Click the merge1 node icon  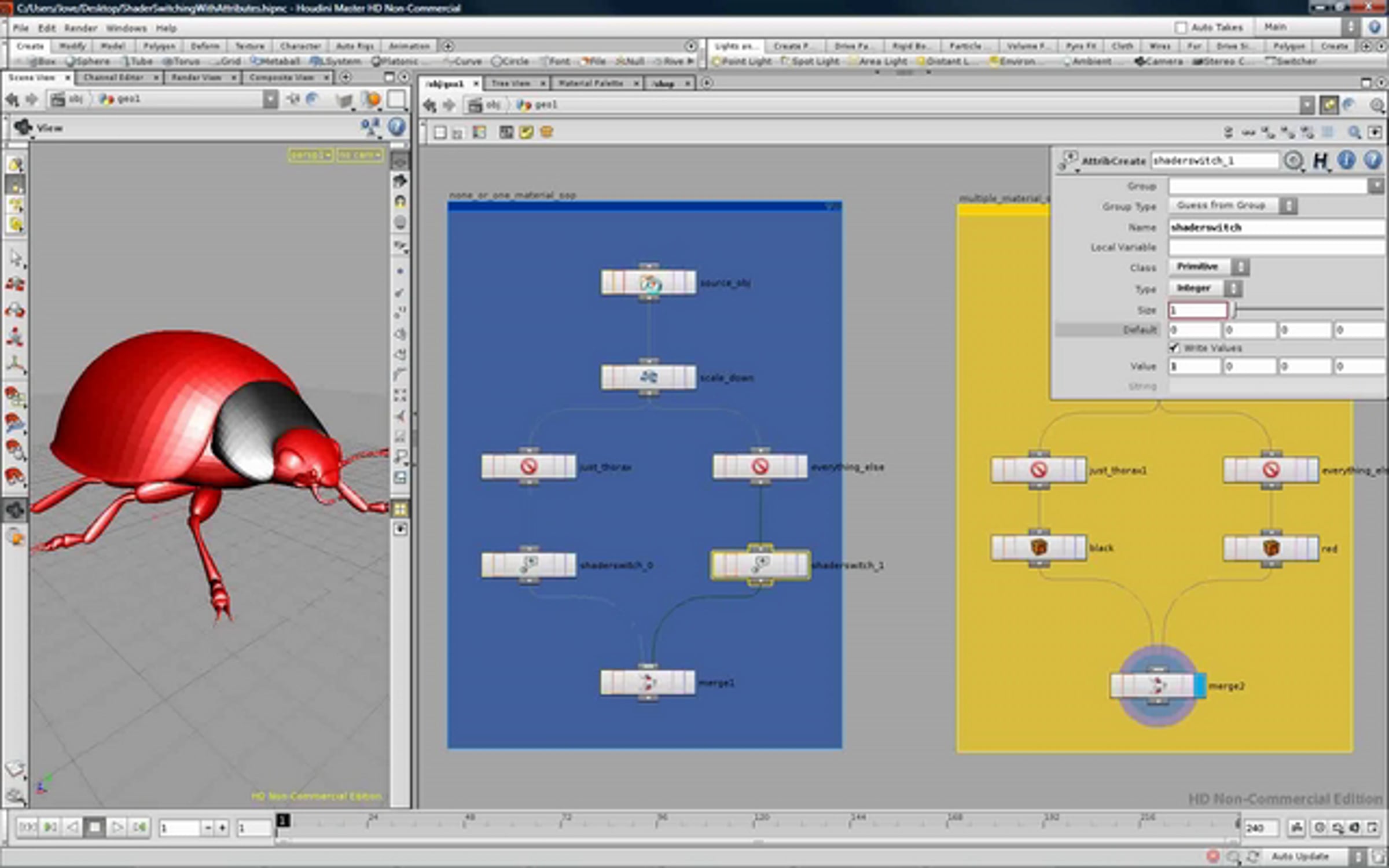648,683
